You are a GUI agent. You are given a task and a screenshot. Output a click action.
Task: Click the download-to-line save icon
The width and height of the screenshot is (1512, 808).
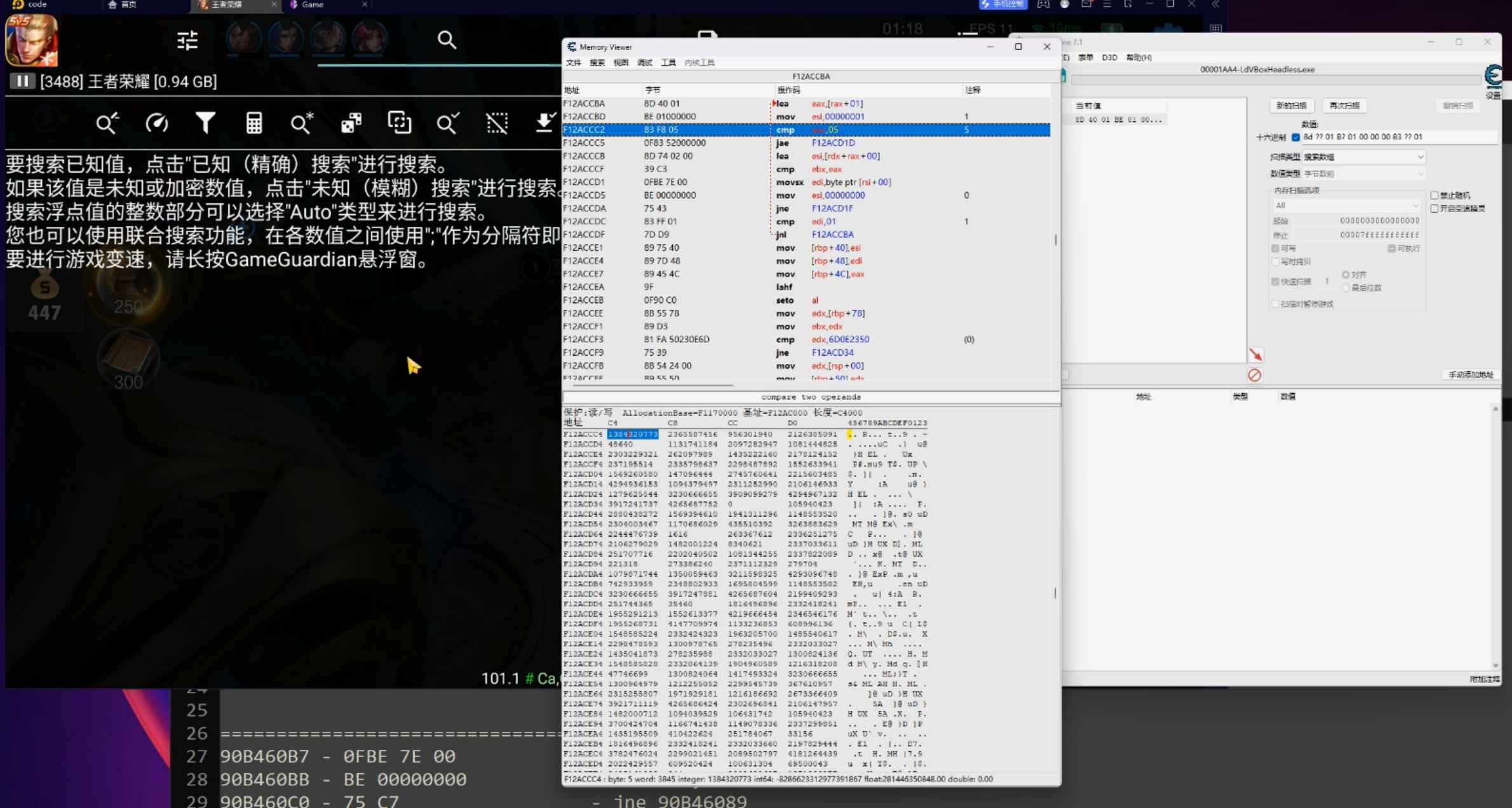544,123
